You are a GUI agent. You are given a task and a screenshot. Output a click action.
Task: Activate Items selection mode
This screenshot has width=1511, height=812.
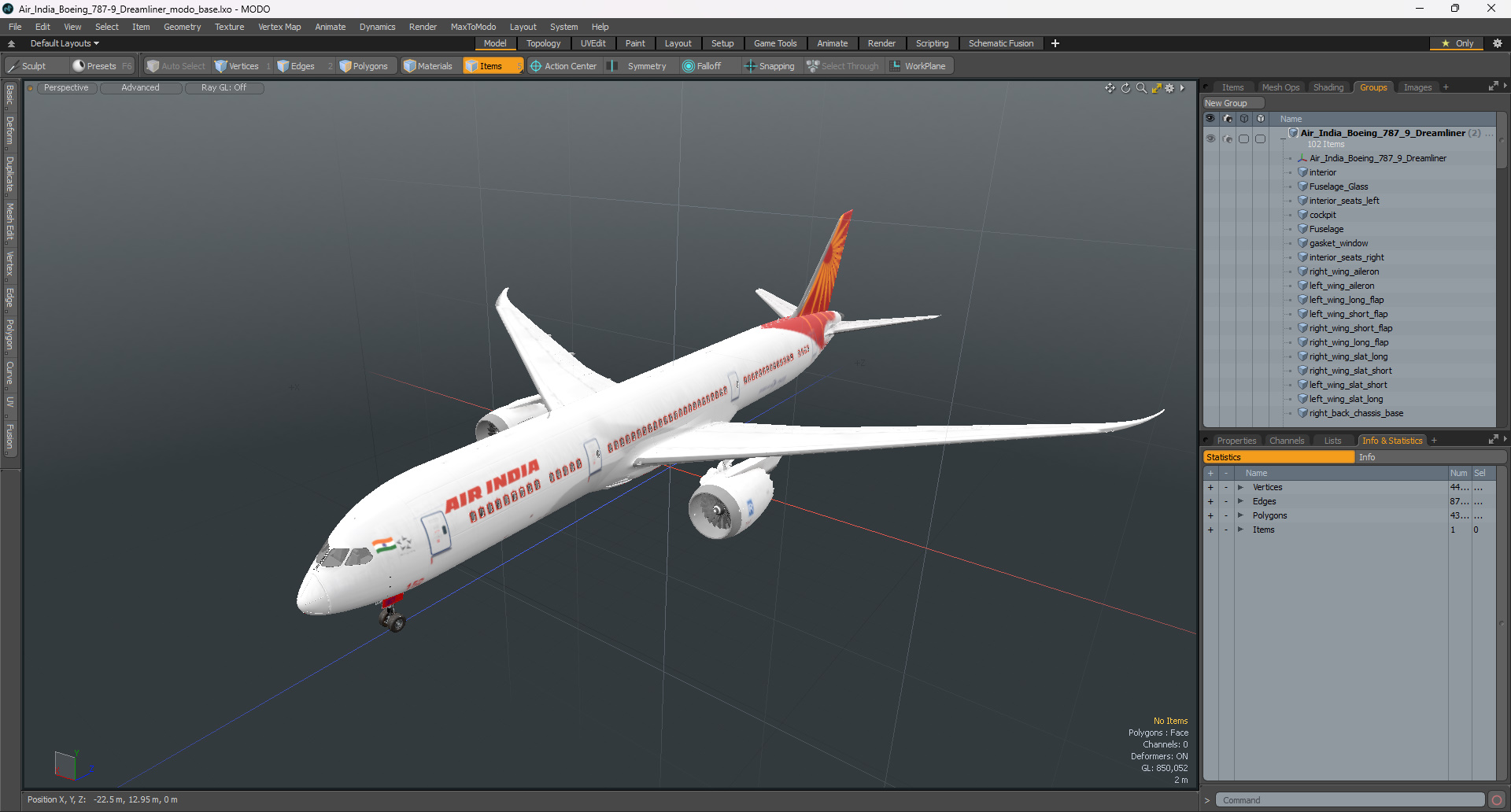click(x=492, y=66)
